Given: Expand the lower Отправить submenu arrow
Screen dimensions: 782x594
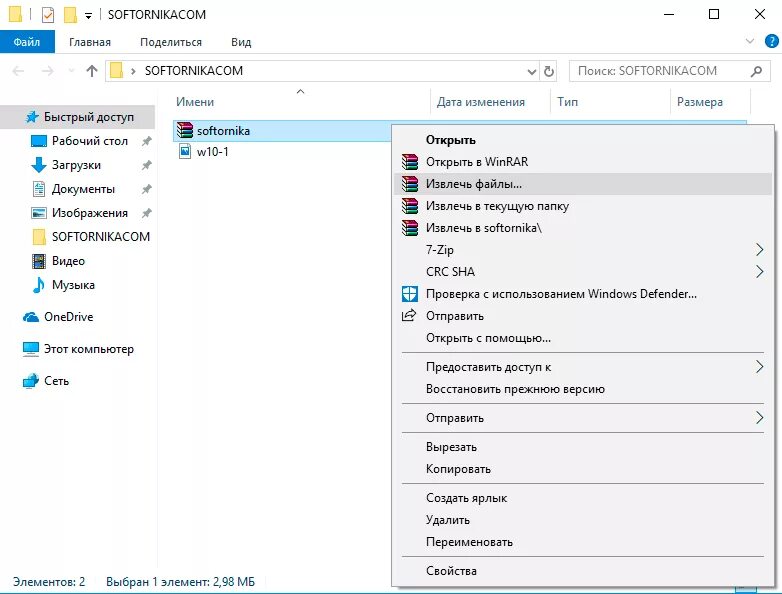Looking at the screenshot, I should (x=759, y=418).
